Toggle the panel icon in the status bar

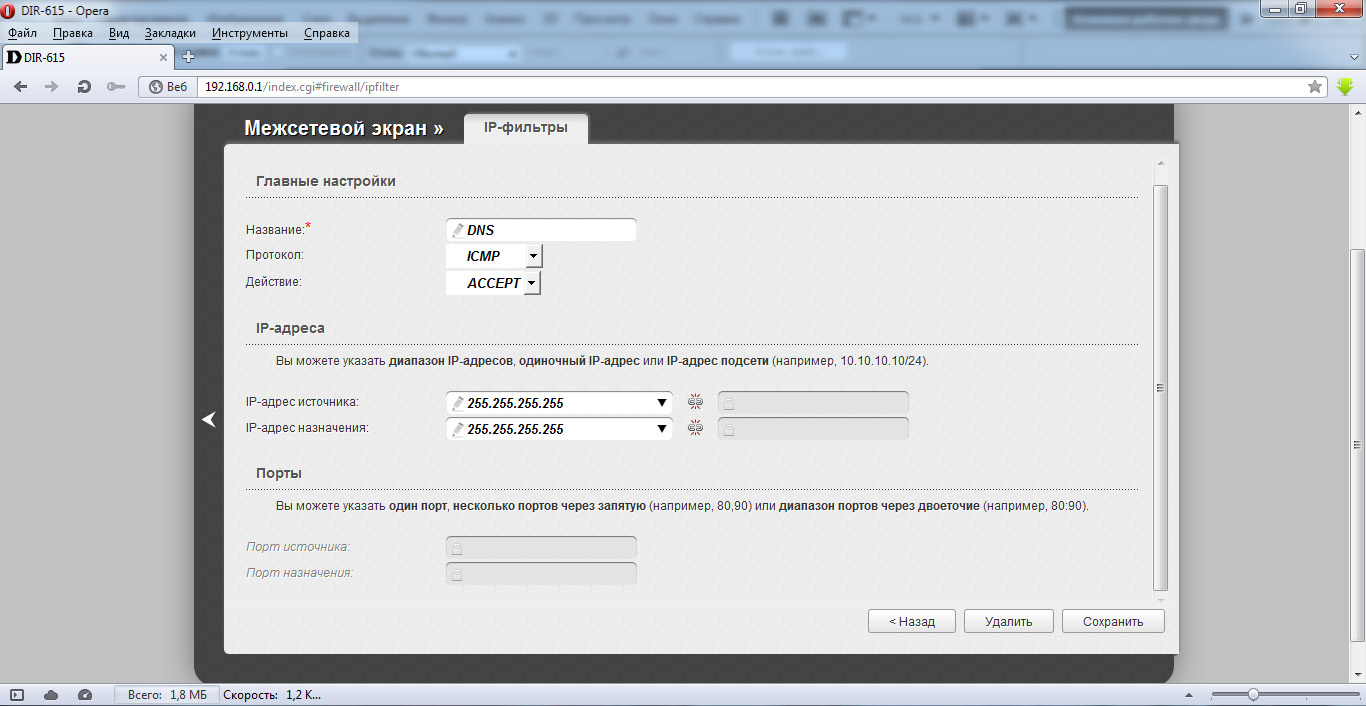[x=18, y=694]
